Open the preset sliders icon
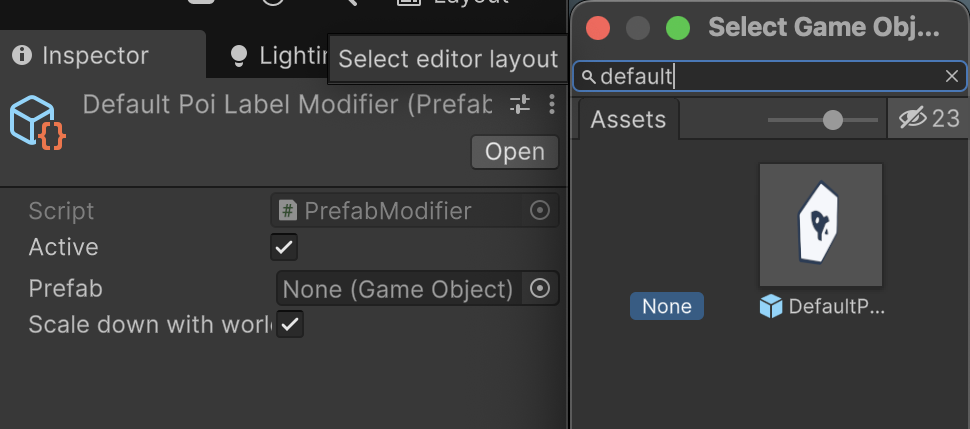The image size is (970, 429). pyautogui.click(x=520, y=104)
